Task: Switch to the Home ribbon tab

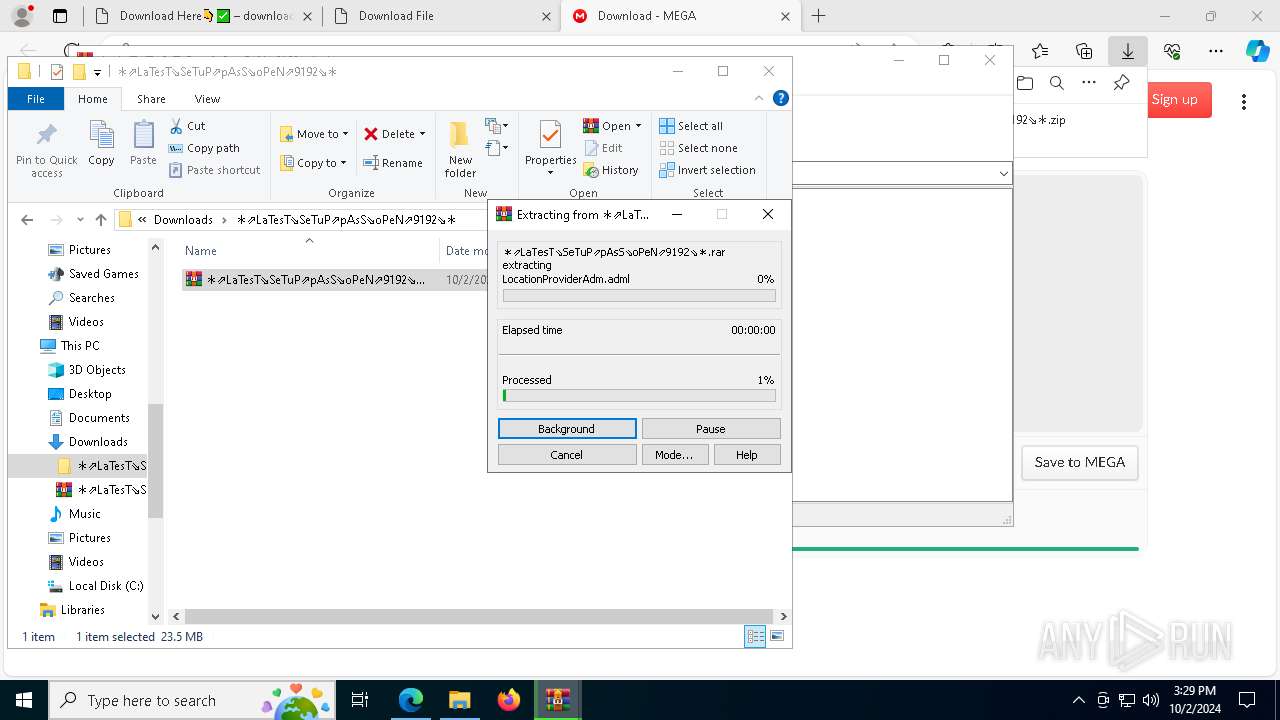Action: coord(93,99)
